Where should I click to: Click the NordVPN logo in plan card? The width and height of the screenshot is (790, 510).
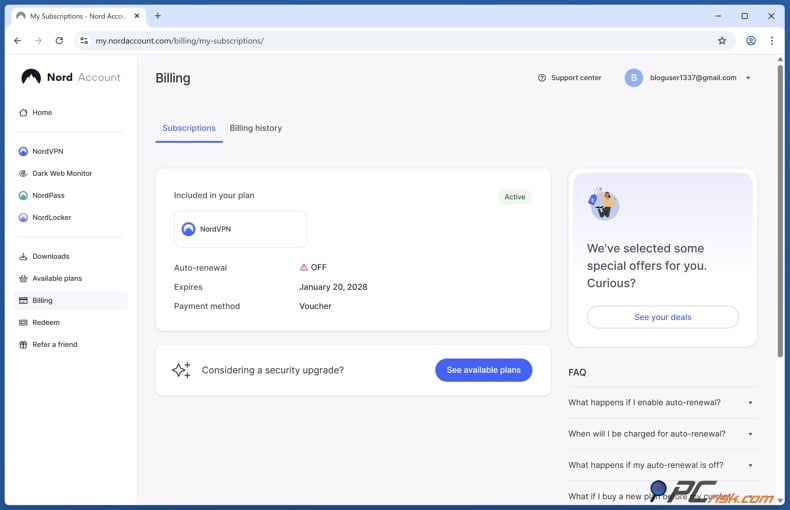coord(188,229)
